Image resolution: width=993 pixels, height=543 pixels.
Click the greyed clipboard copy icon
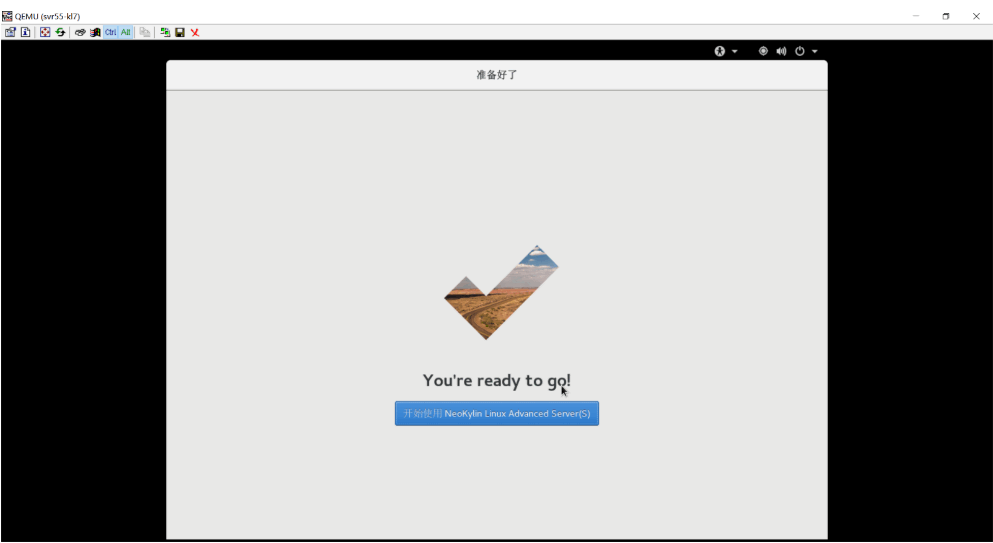[145, 32]
